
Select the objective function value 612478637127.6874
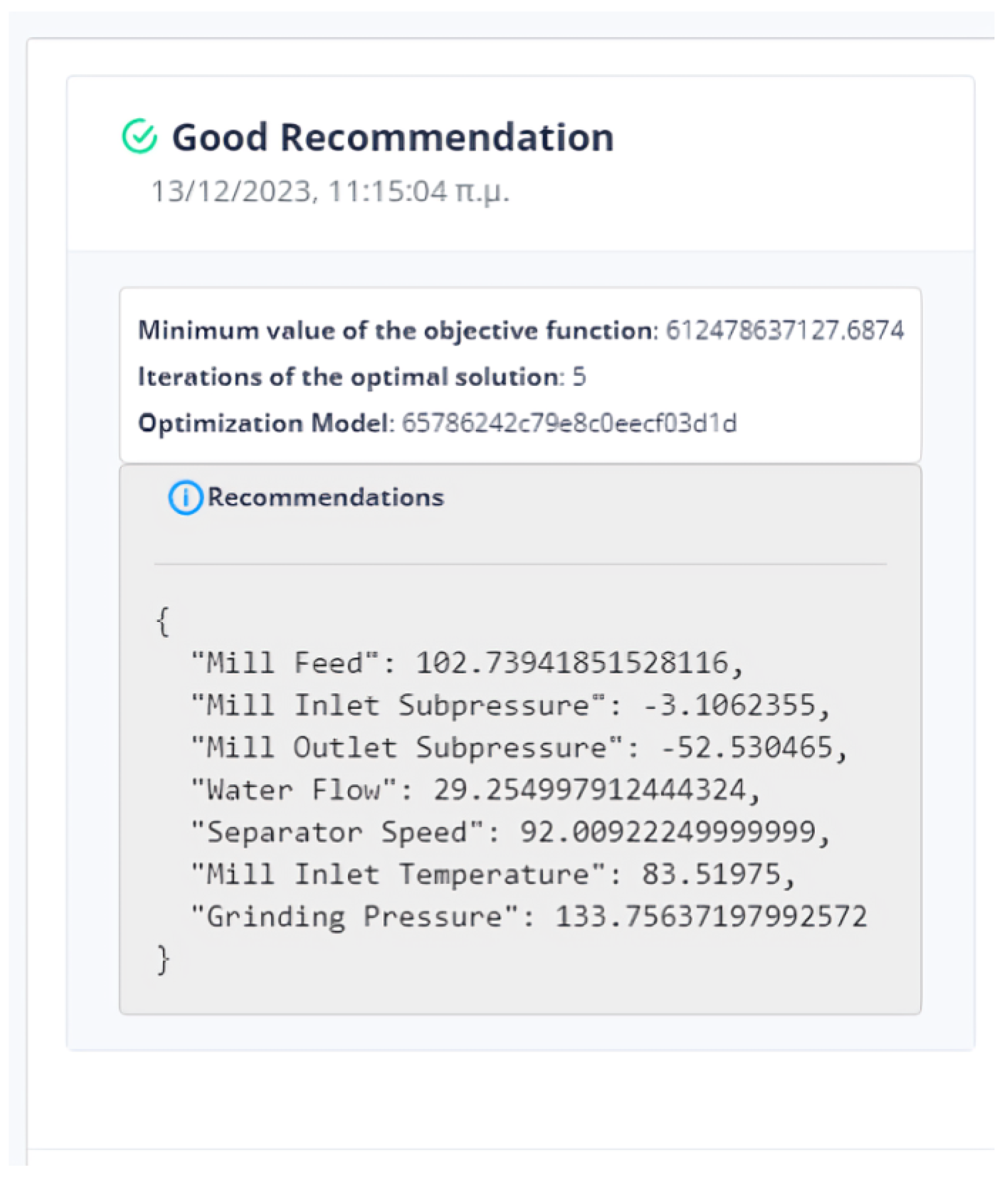click(784, 330)
